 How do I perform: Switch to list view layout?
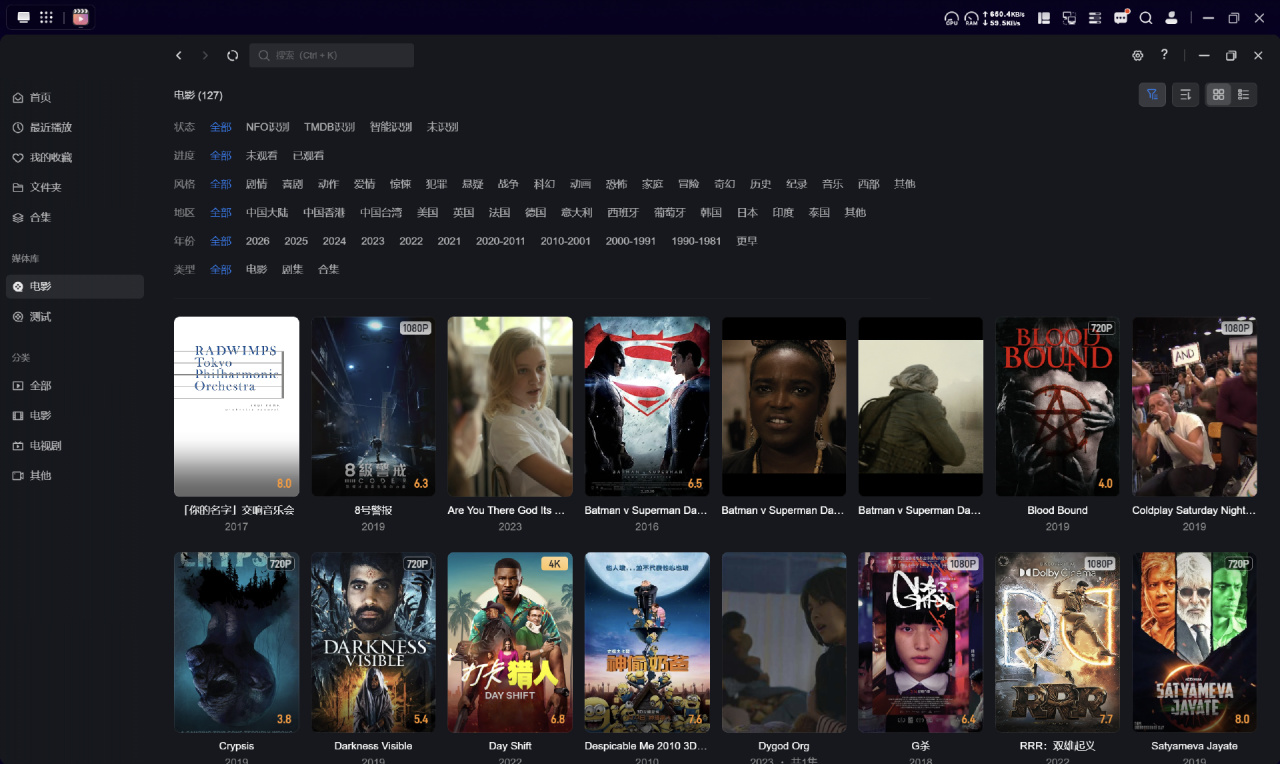point(1244,94)
